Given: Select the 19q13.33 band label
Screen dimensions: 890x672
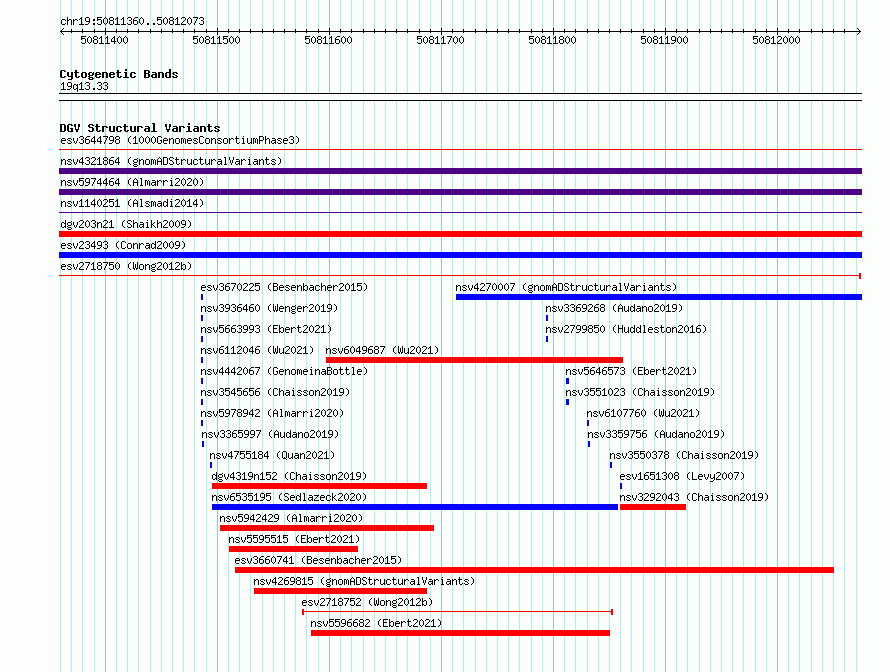Looking at the screenshot, I should [84, 86].
